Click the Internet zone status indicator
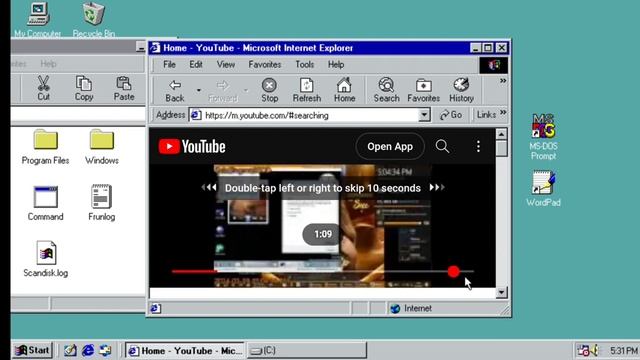 (411, 309)
